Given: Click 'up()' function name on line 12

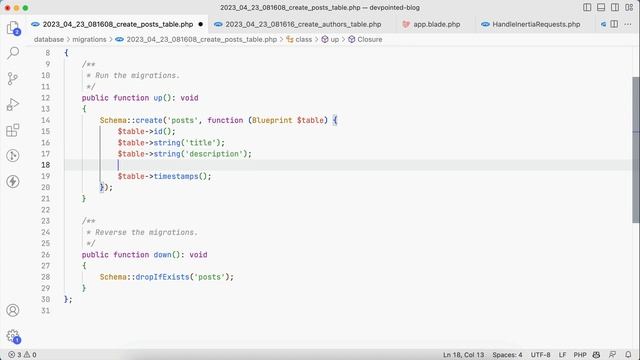Looking at the screenshot, I should click(162, 98).
